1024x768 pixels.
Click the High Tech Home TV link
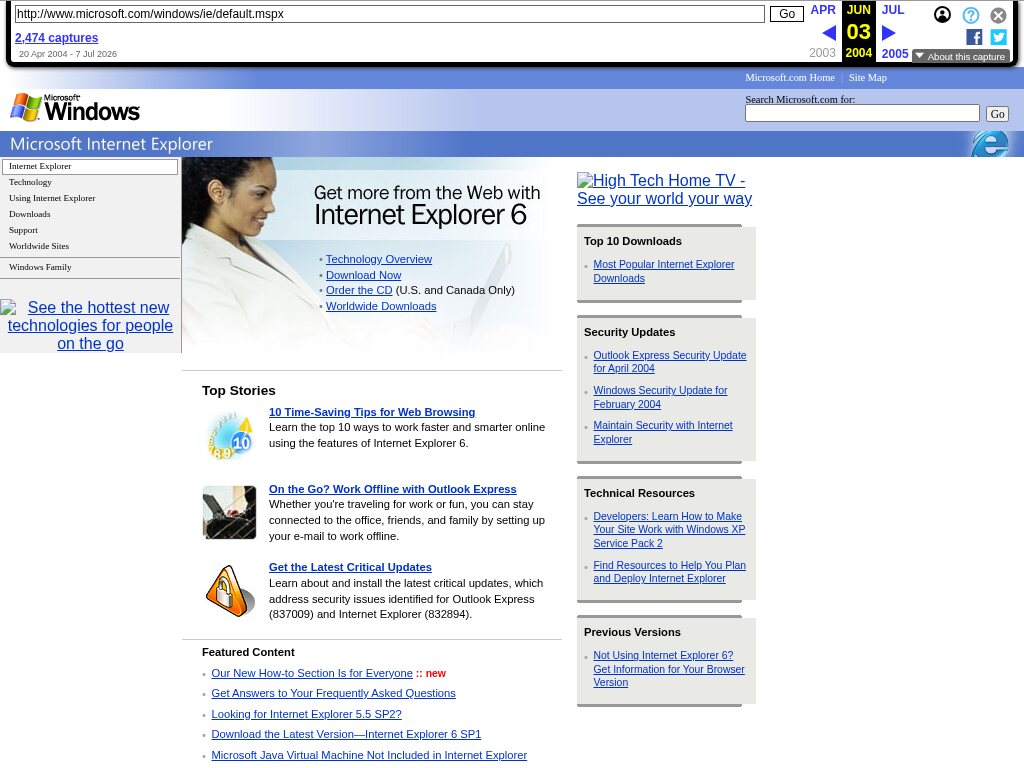click(x=664, y=189)
